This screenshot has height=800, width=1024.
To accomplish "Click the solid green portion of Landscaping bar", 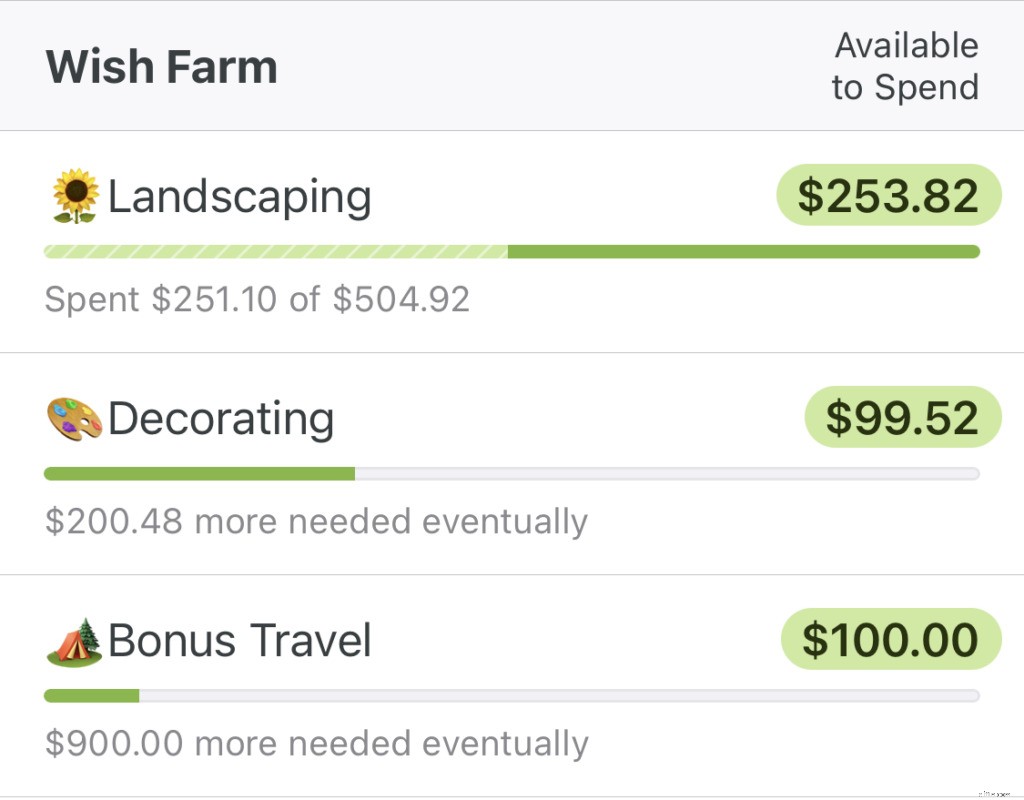I will coord(743,252).
